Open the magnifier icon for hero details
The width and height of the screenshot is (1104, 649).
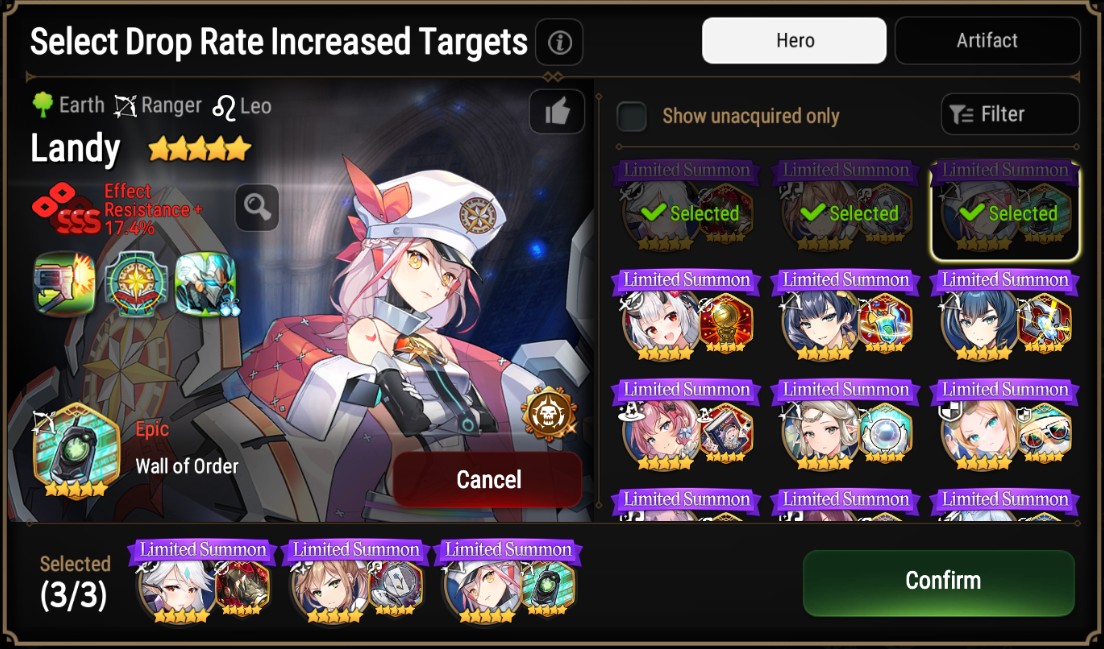tap(257, 208)
